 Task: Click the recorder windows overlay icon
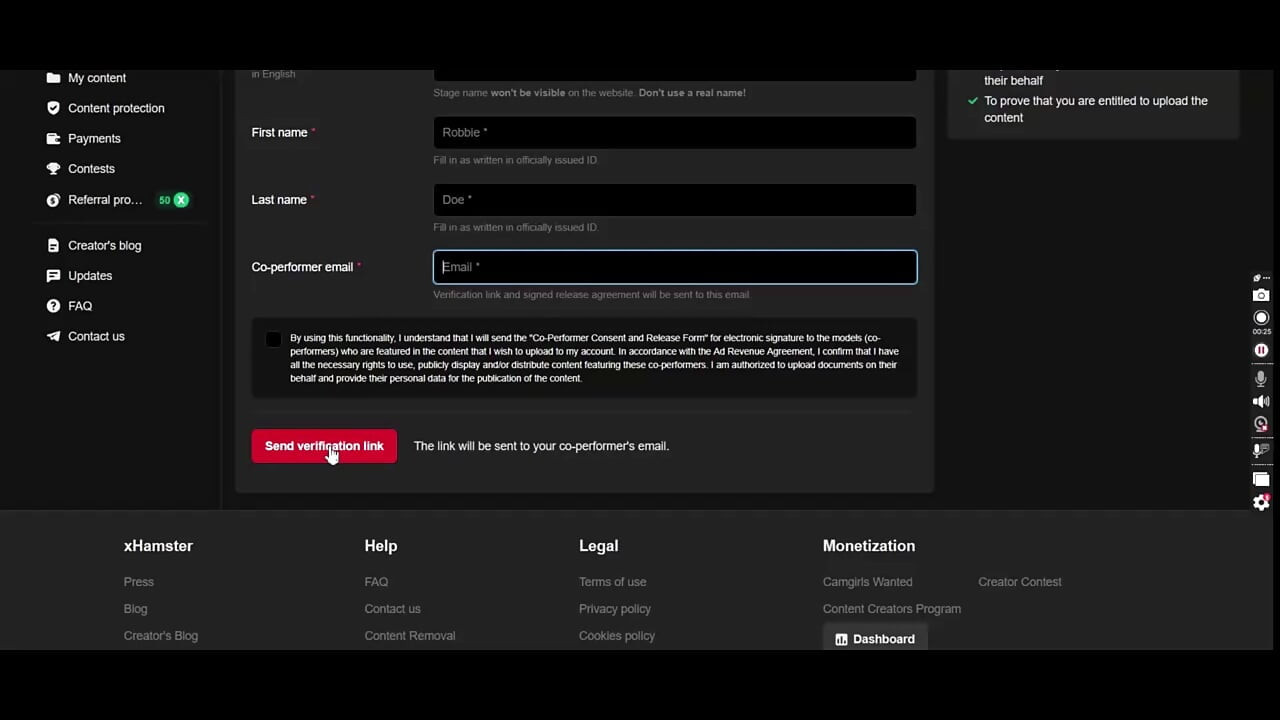(x=1261, y=479)
